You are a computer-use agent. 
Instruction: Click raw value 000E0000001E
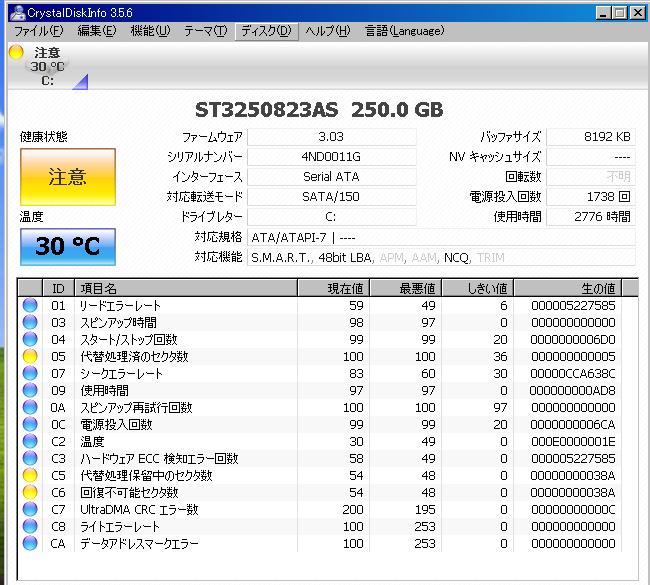(x=573, y=442)
